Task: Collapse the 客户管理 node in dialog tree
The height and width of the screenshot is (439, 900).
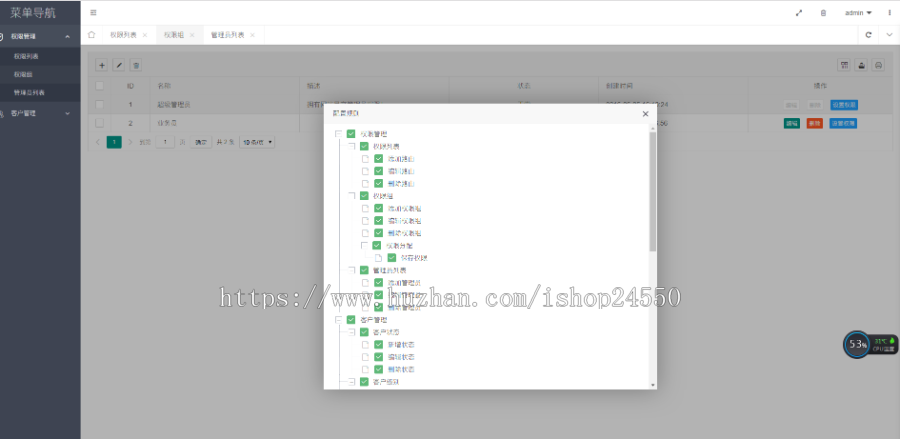Action: pyautogui.click(x=339, y=320)
